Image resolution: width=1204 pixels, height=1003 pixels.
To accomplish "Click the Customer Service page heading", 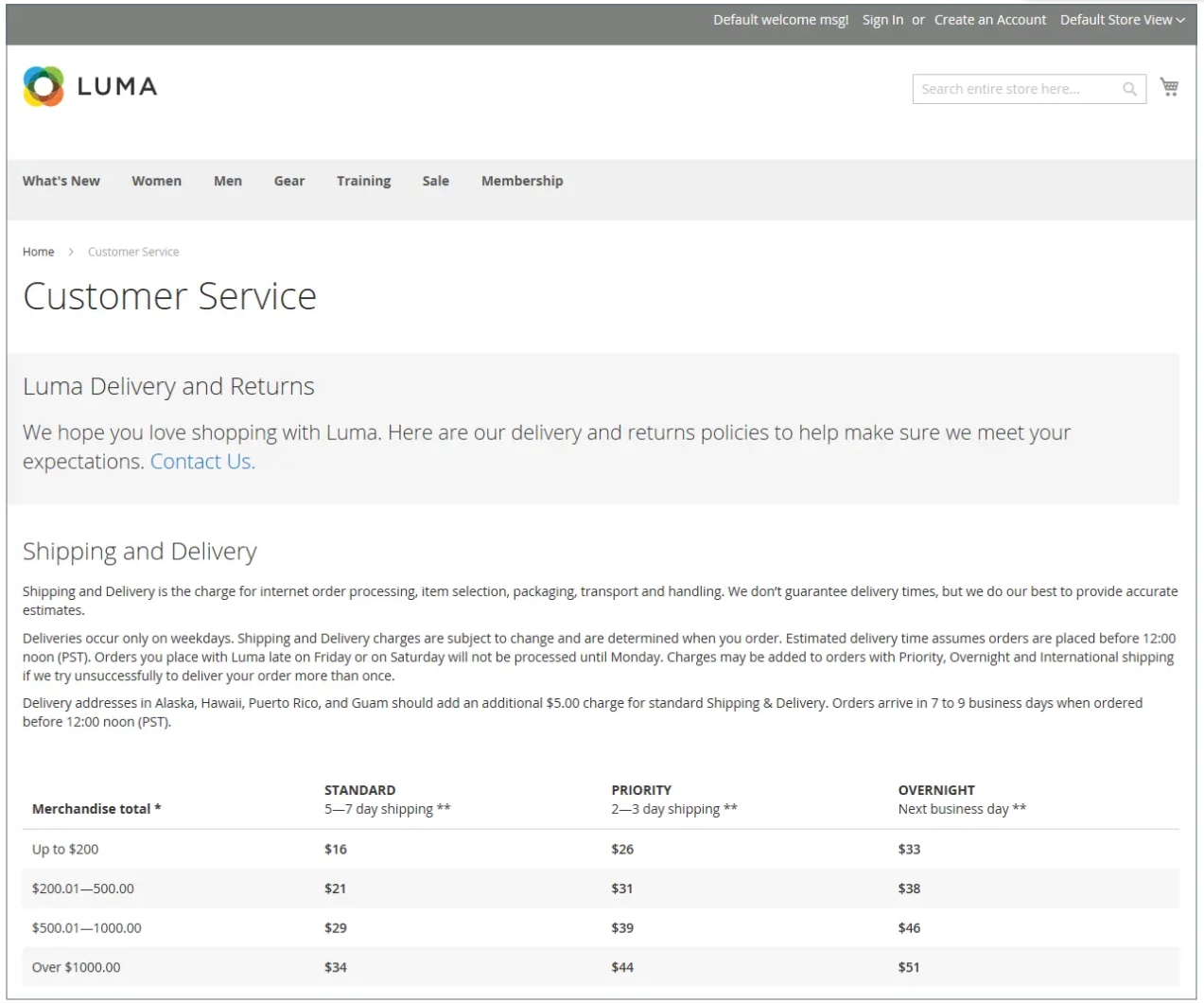I will 169,296.
